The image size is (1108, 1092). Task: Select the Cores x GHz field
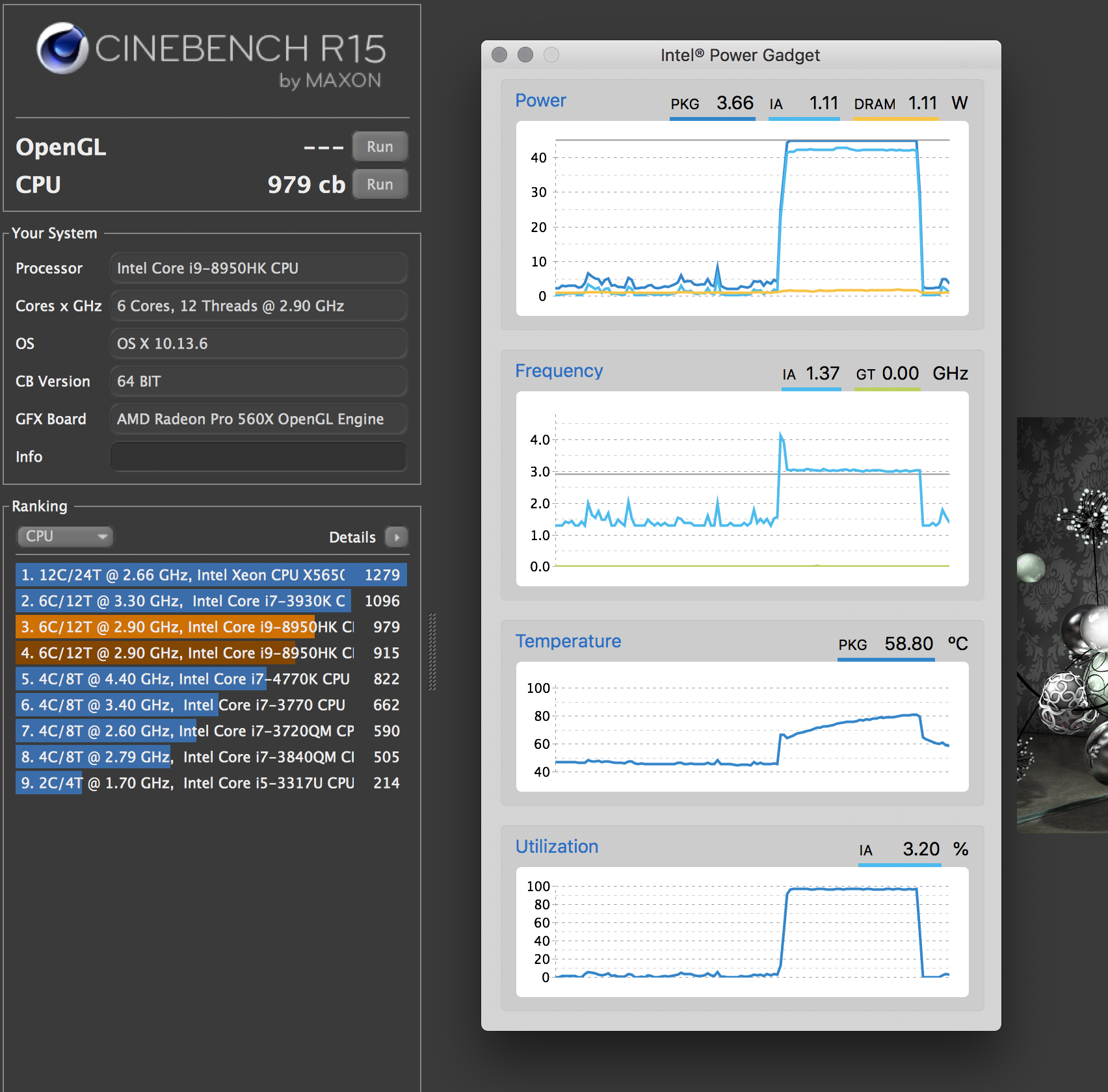(258, 305)
